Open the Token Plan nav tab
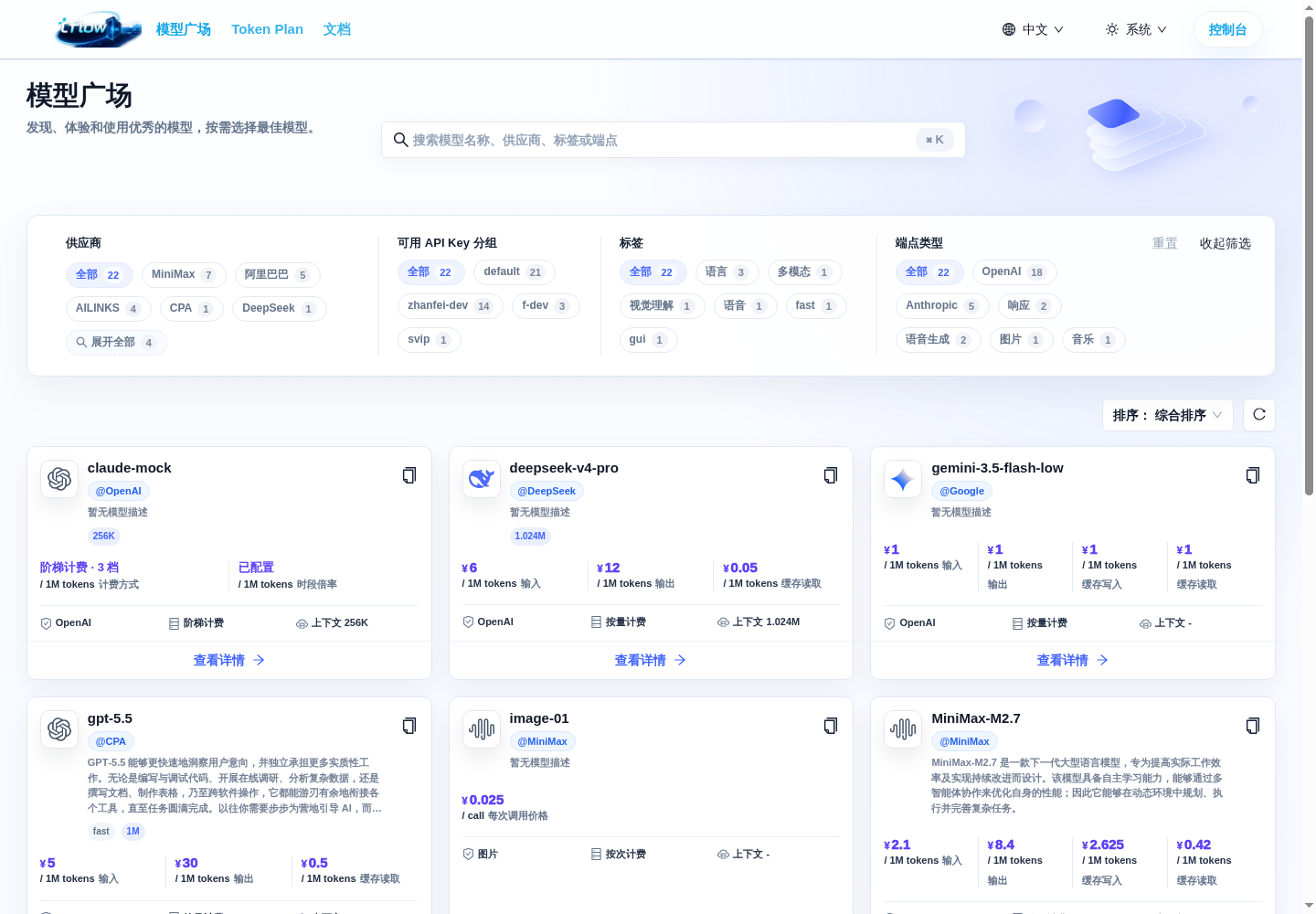This screenshot has height=914, width=1316. point(267,29)
